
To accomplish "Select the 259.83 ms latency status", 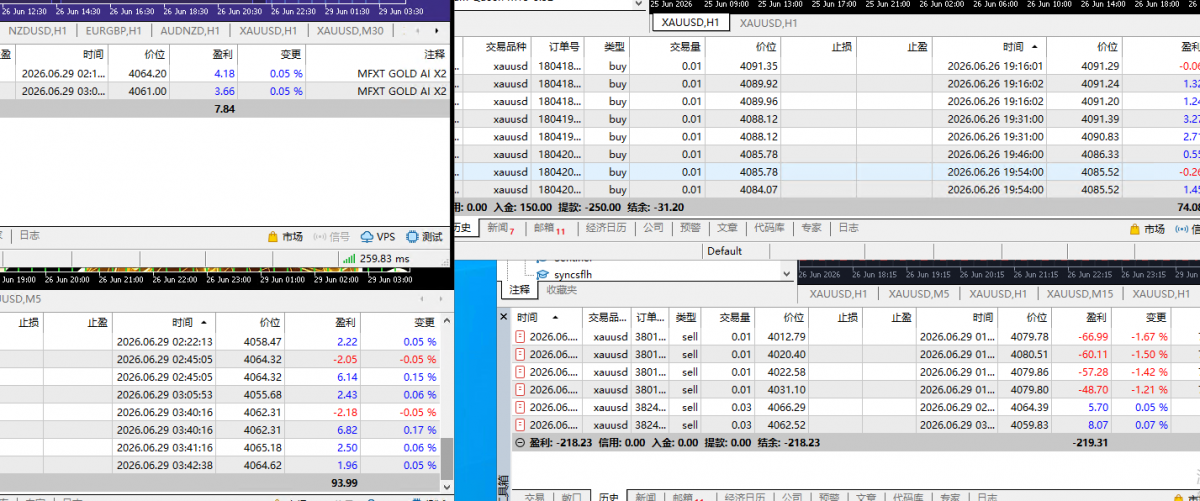I will tap(384, 258).
